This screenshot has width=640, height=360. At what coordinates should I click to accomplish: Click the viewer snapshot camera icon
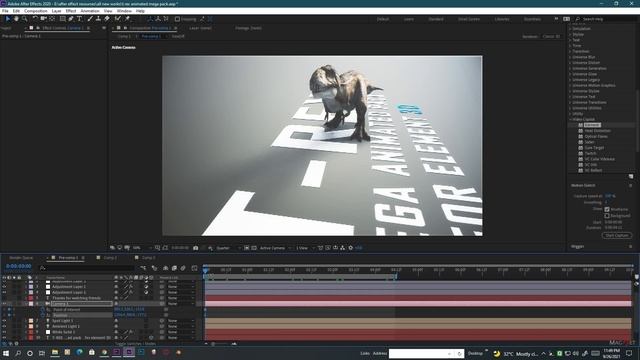click(x=196, y=248)
